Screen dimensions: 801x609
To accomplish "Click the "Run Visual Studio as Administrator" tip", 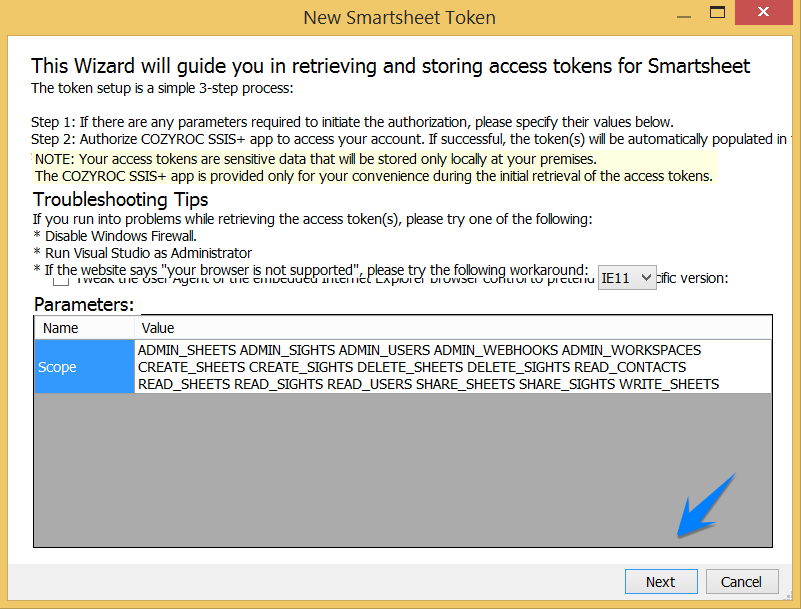I will point(143,253).
